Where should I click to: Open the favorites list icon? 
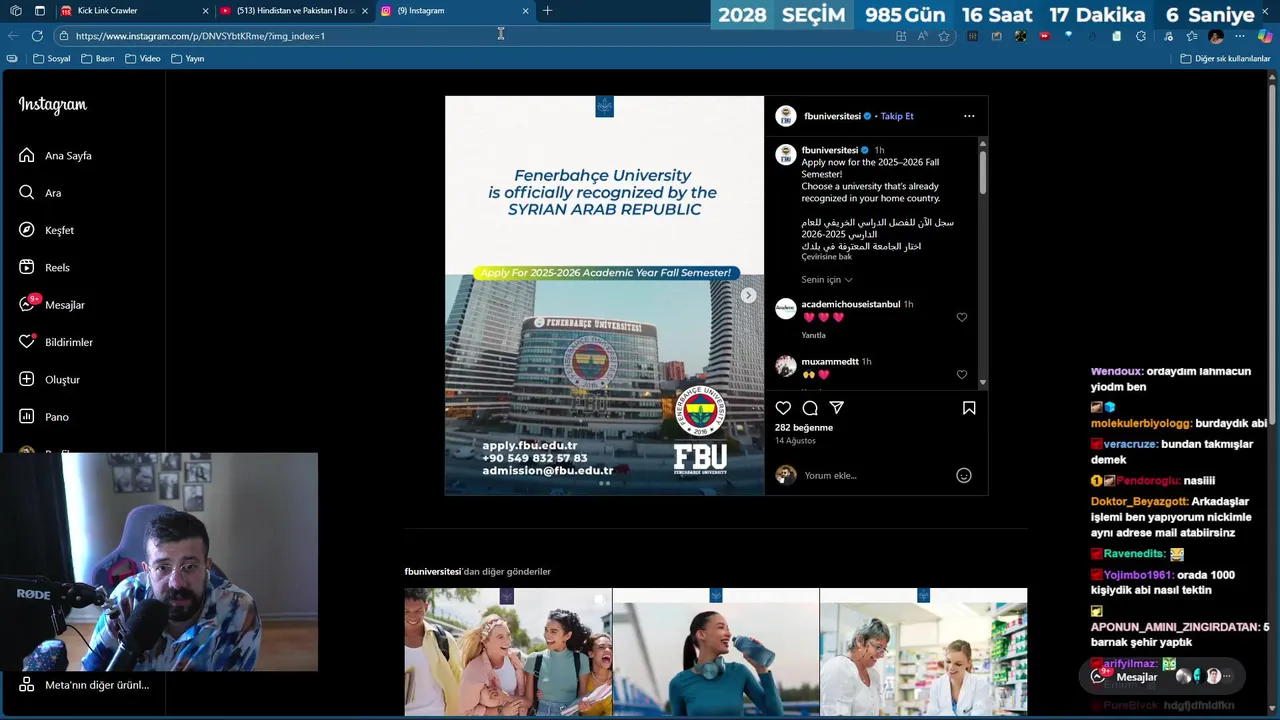tap(1192, 36)
